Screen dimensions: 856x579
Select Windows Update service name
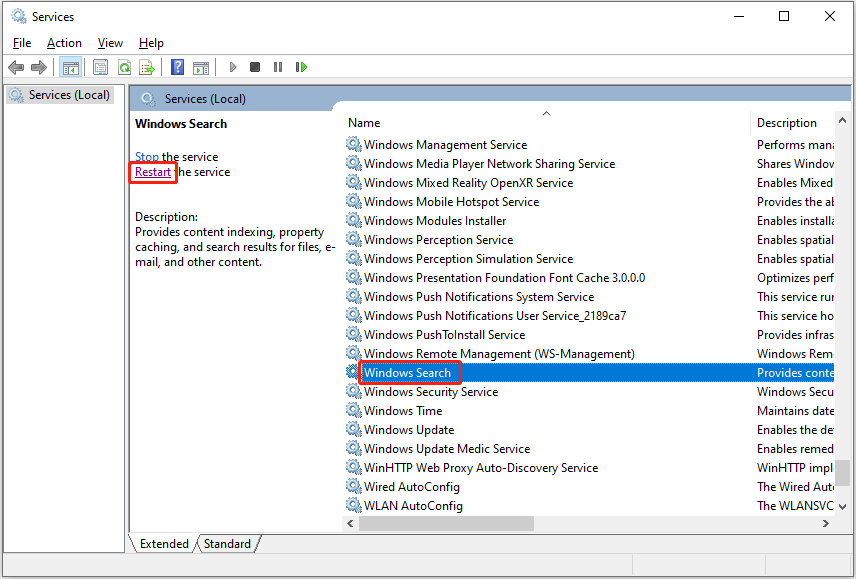pos(409,429)
